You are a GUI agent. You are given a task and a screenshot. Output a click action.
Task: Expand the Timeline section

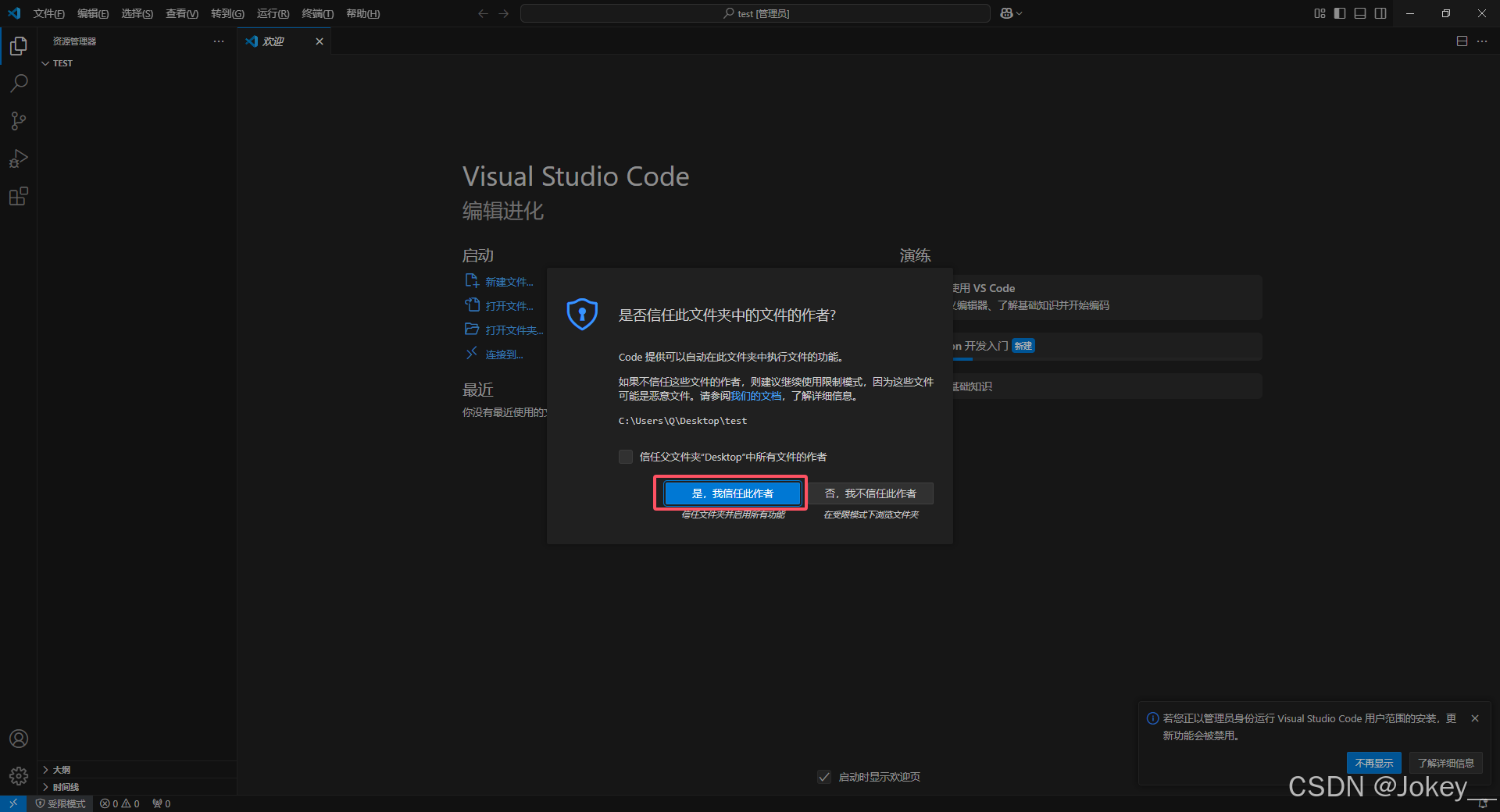(137, 787)
